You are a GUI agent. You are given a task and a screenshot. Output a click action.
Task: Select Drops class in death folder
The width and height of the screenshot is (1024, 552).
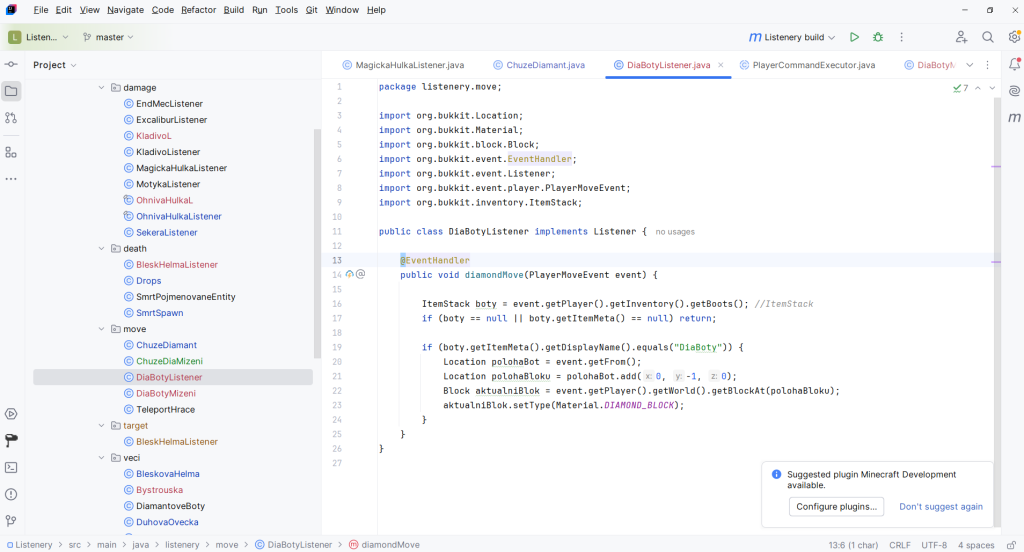click(x=148, y=281)
